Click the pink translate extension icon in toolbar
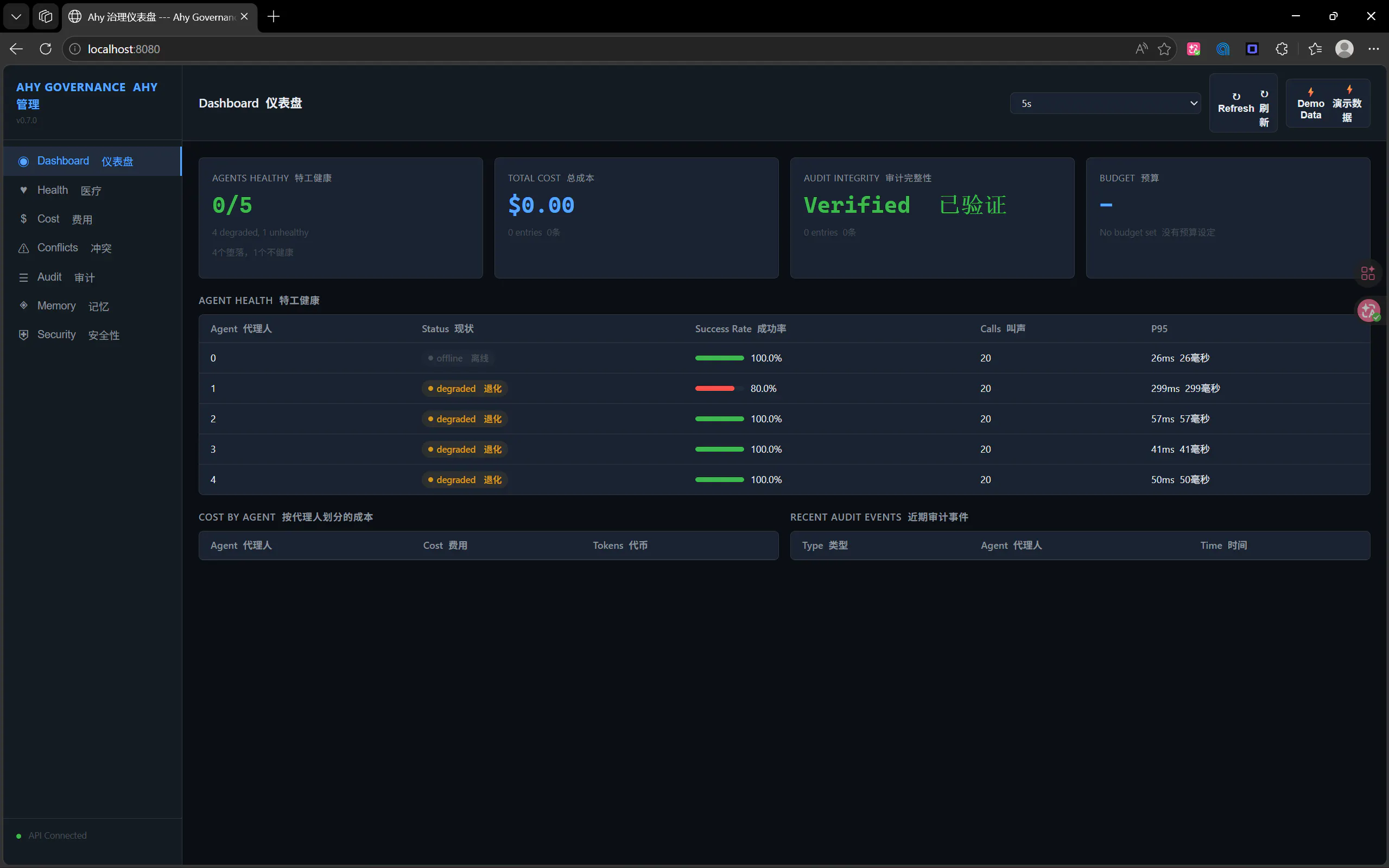The image size is (1389, 868). coord(1193,49)
